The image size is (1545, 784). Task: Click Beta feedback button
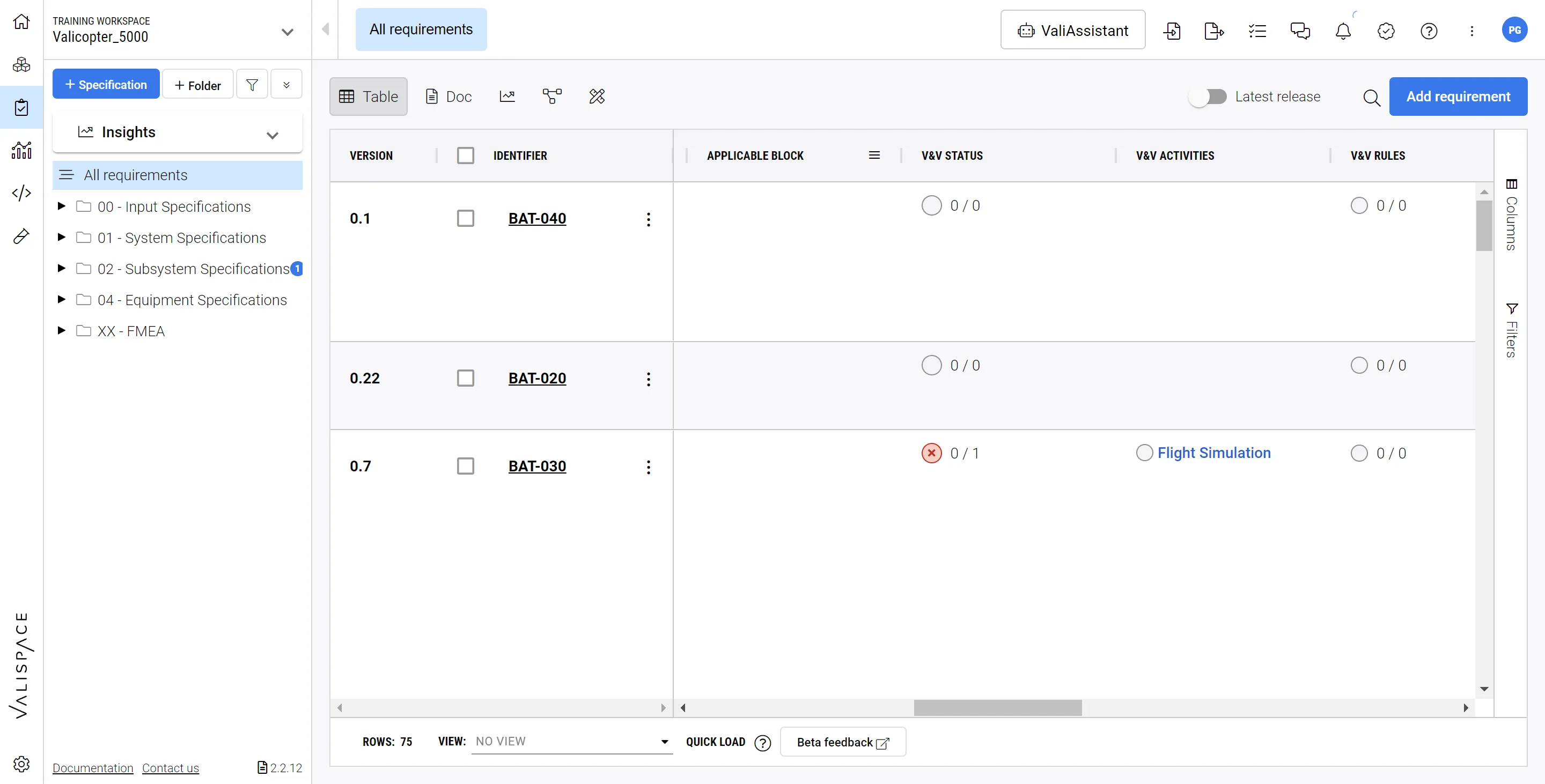click(x=842, y=743)
